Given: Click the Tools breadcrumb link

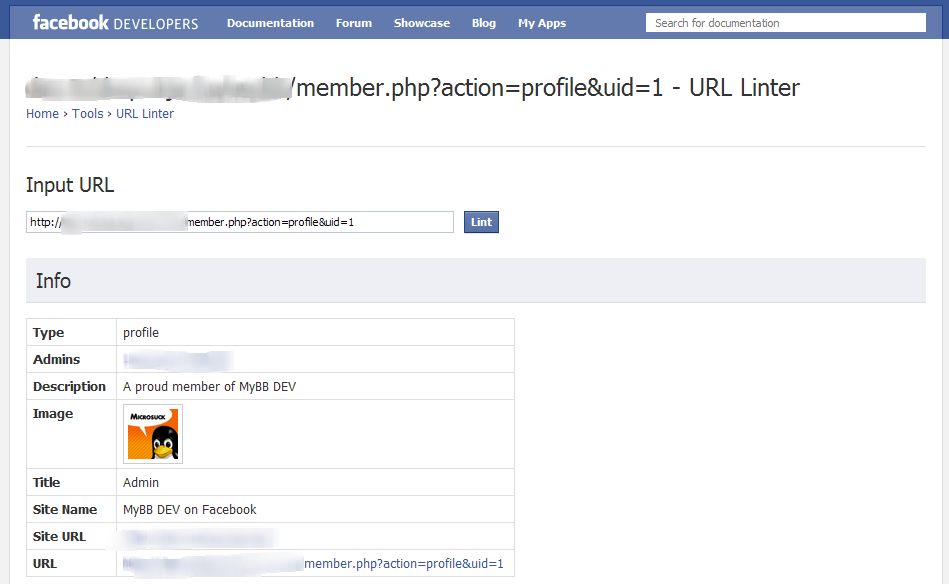Looking at the screenshot, I should pos(88,114).
